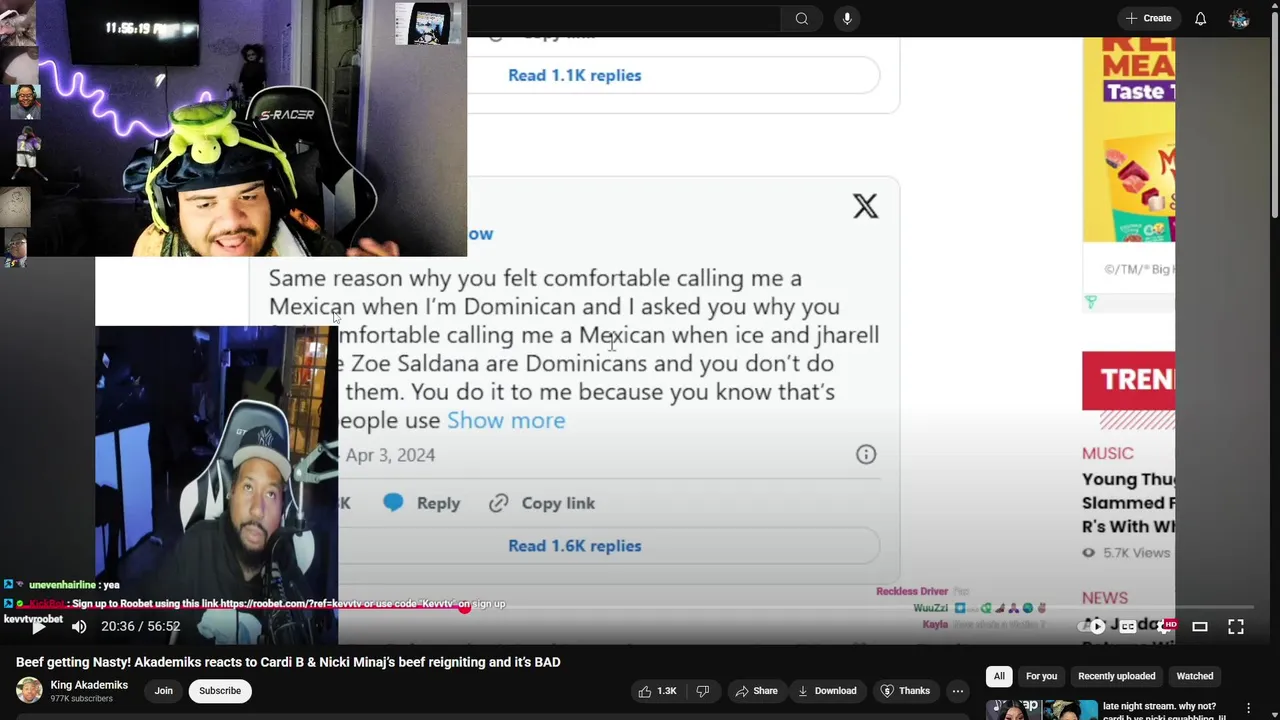Open the King Akademiks channel avatar

point(30,691)
